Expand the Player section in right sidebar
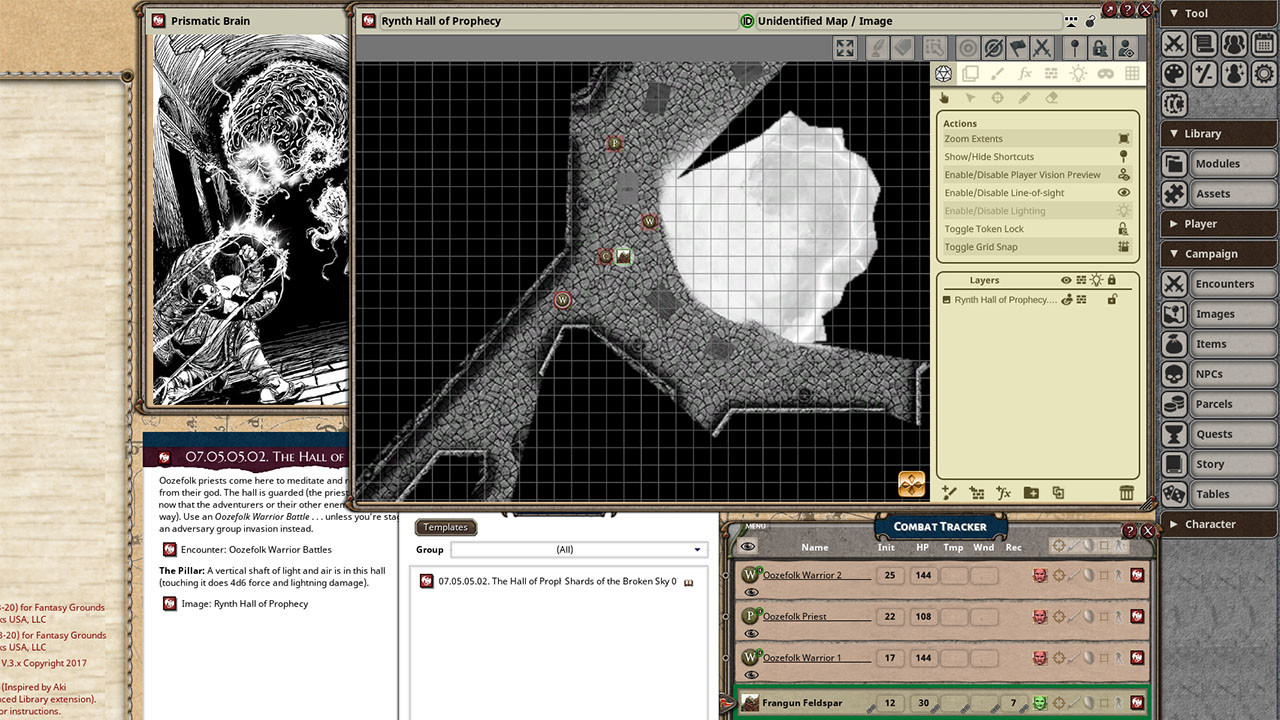Image resolution: width=1280 pixels, height=720 pixels. [1217, 223]
